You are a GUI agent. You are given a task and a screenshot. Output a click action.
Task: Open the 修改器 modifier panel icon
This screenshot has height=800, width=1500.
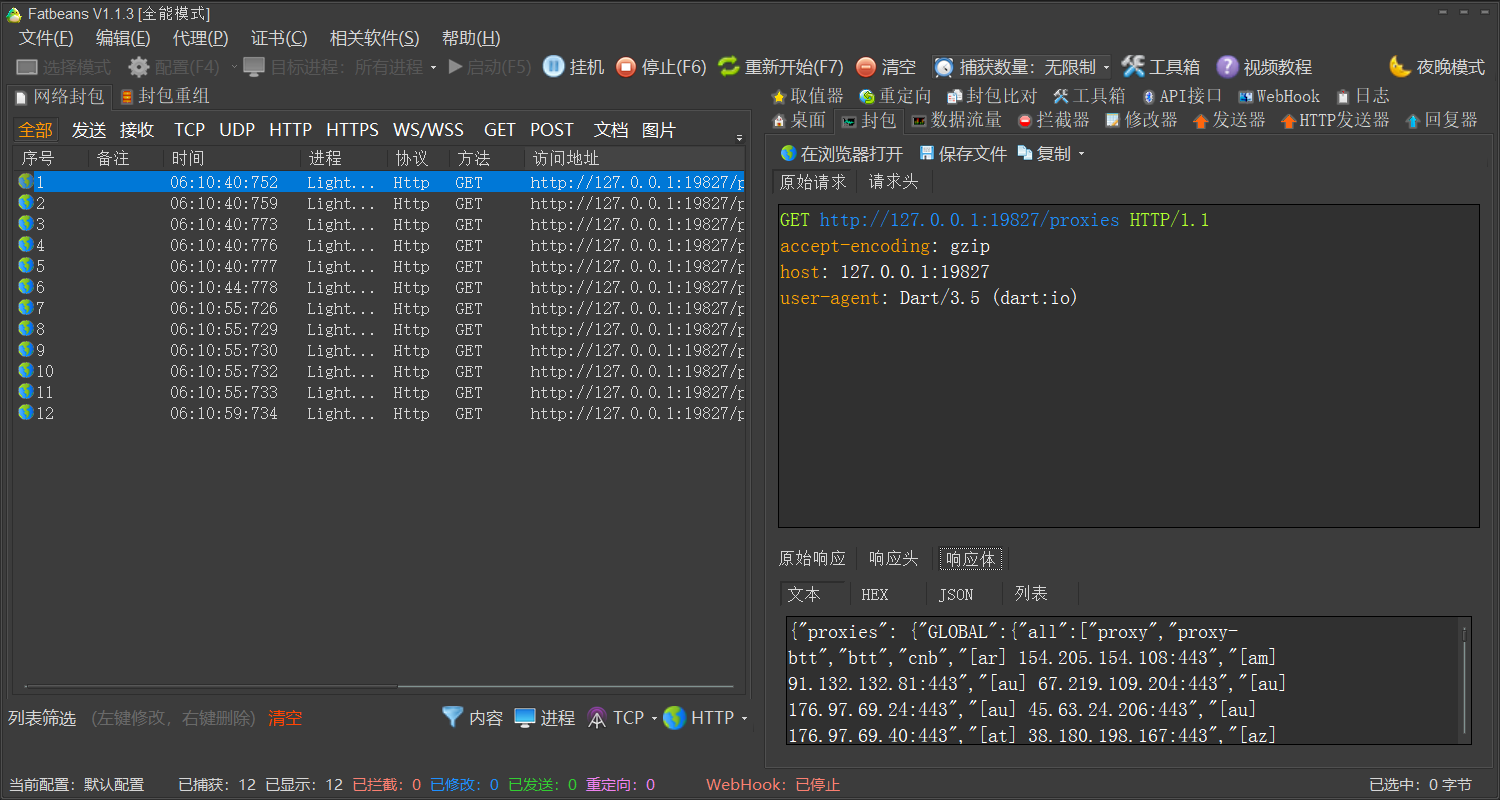(x=1145, y=120)
